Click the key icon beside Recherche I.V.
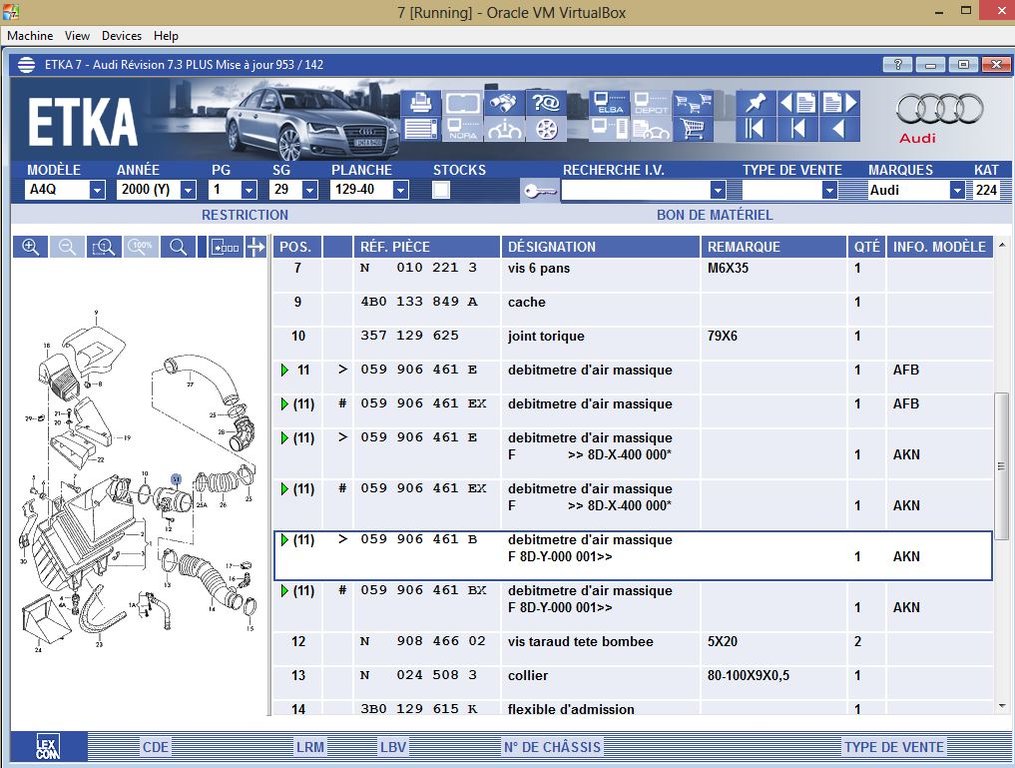Viewport: 1015px width, 768px height. (540, 190)
